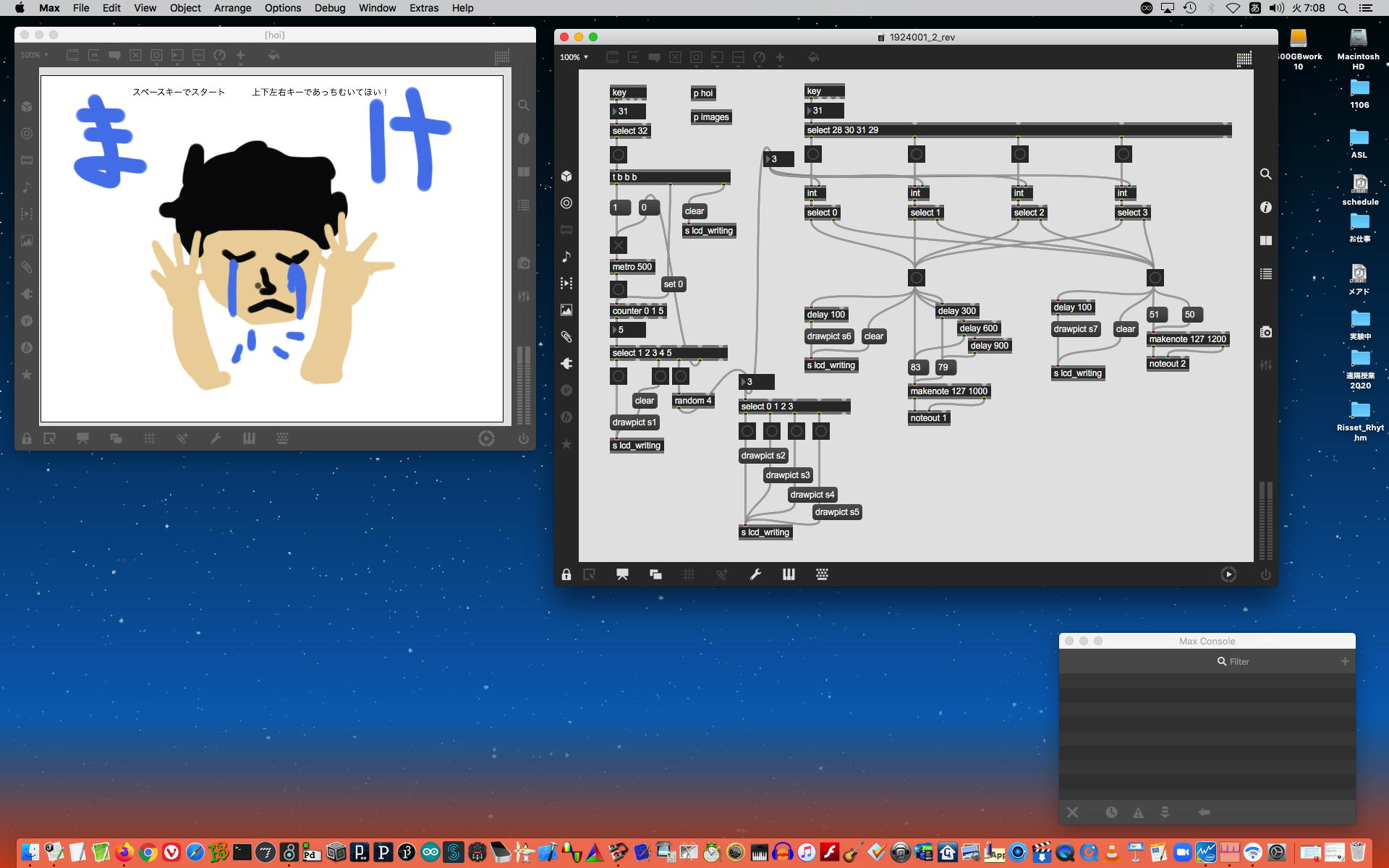Click the images browser icon in left sidebar

pyautogui.click(x=566, y=310)
